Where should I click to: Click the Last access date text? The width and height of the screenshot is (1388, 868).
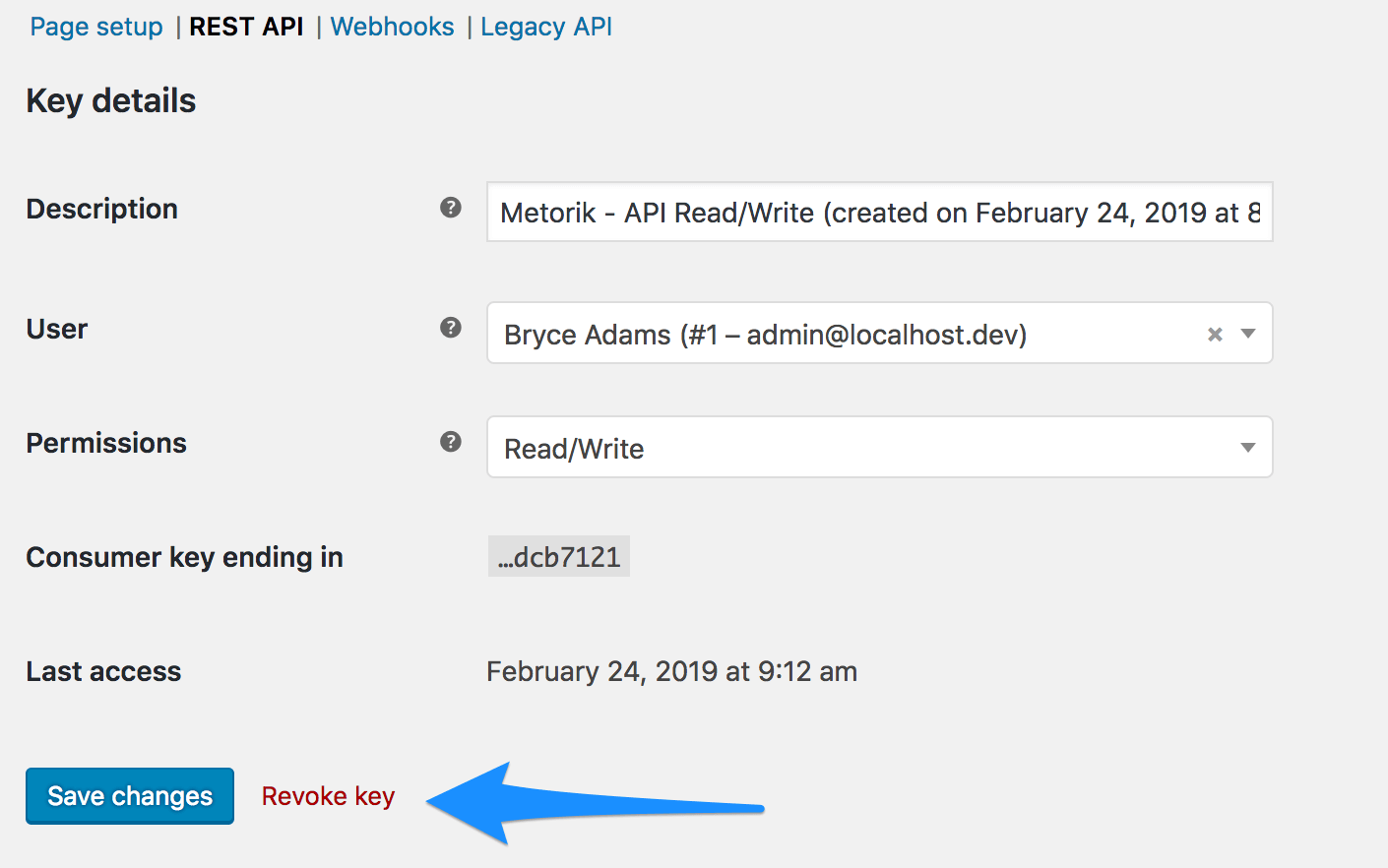(672, 671)
